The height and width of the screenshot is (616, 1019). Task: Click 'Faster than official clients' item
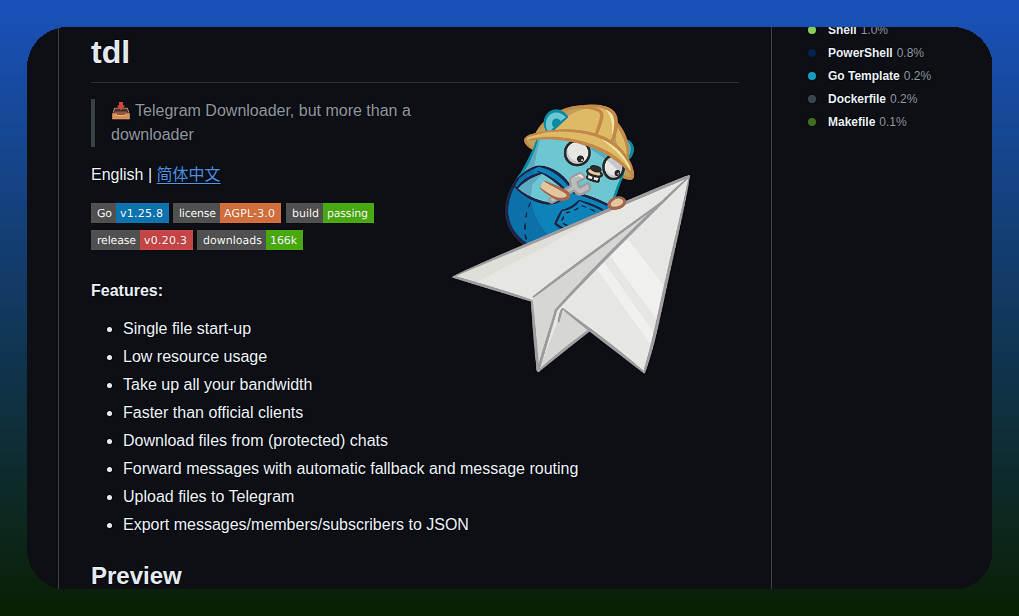coord(213,413)
